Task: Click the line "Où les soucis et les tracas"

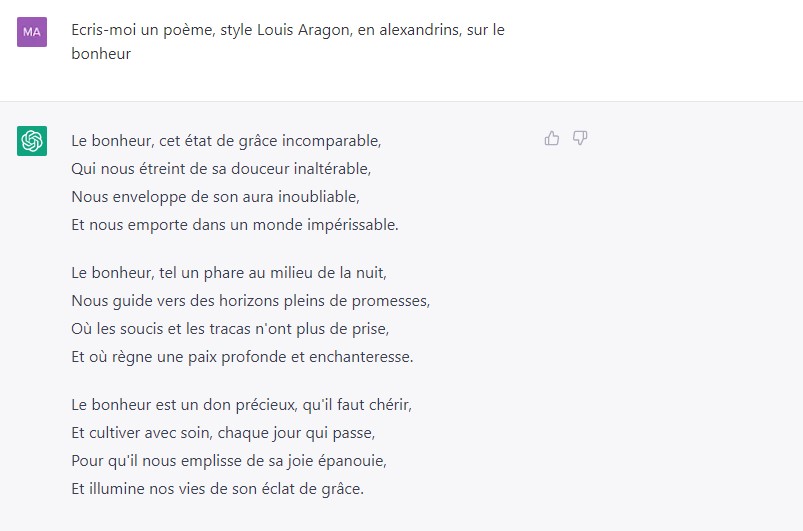Action: point(230,328)
